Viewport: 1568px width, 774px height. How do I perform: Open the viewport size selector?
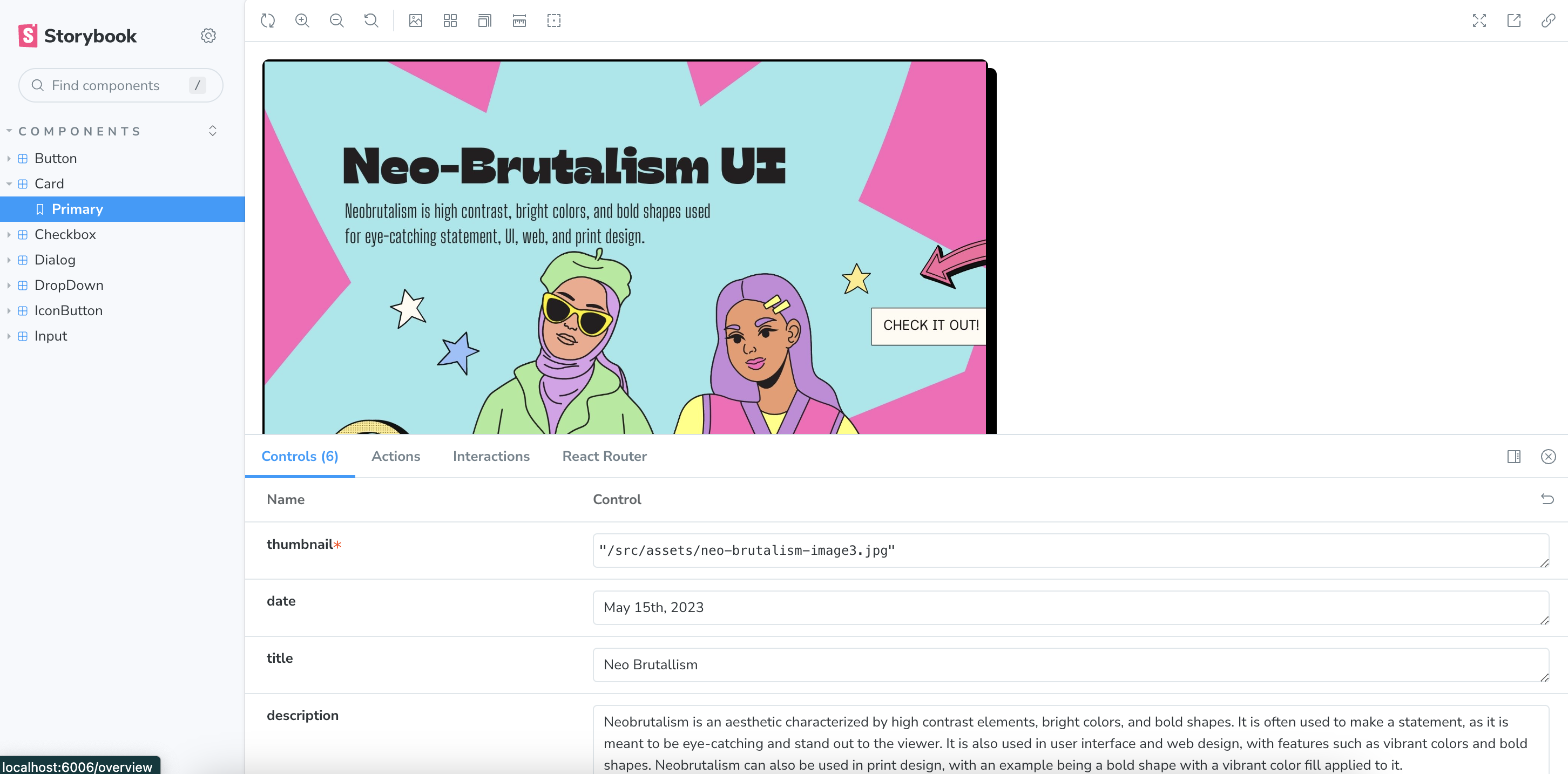[x=484, y=21]
